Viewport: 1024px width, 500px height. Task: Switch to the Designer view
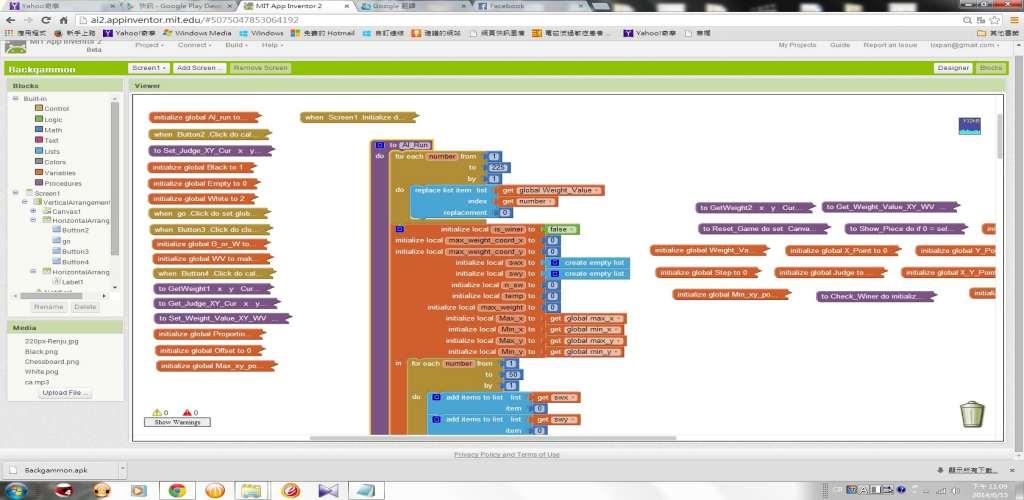tap(953, 68)
